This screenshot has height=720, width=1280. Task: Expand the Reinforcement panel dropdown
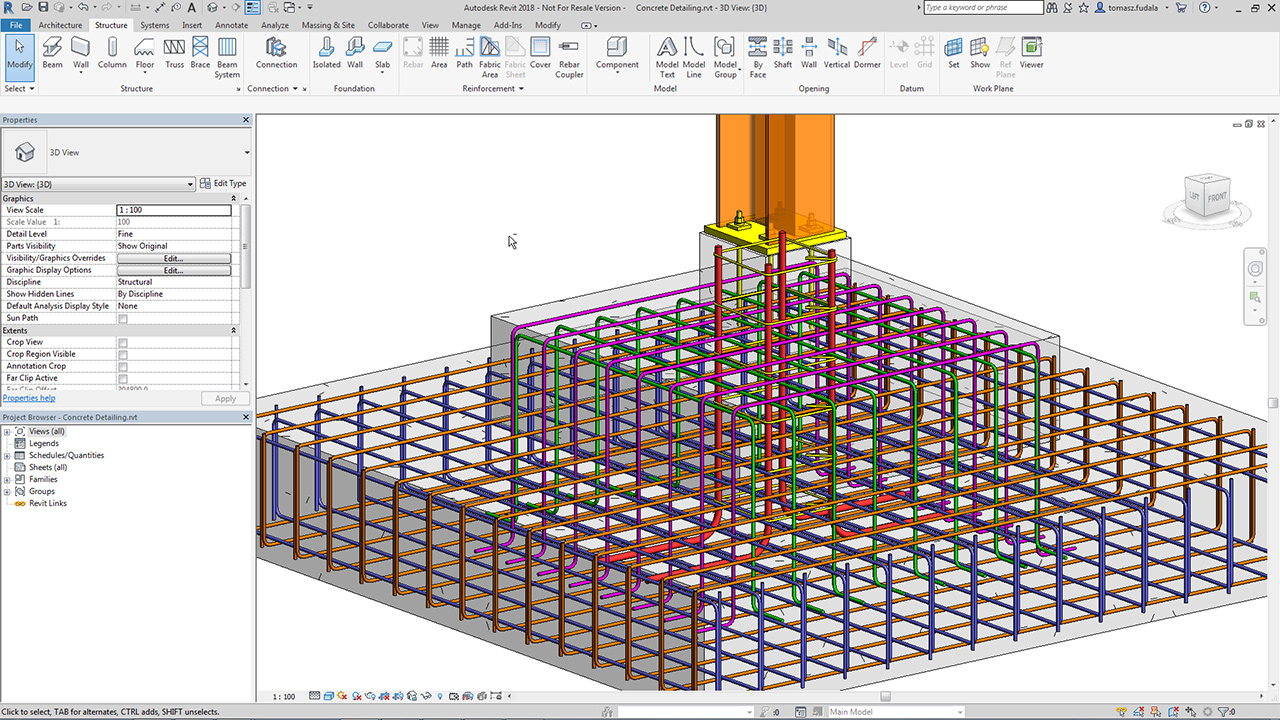[522, 89]
